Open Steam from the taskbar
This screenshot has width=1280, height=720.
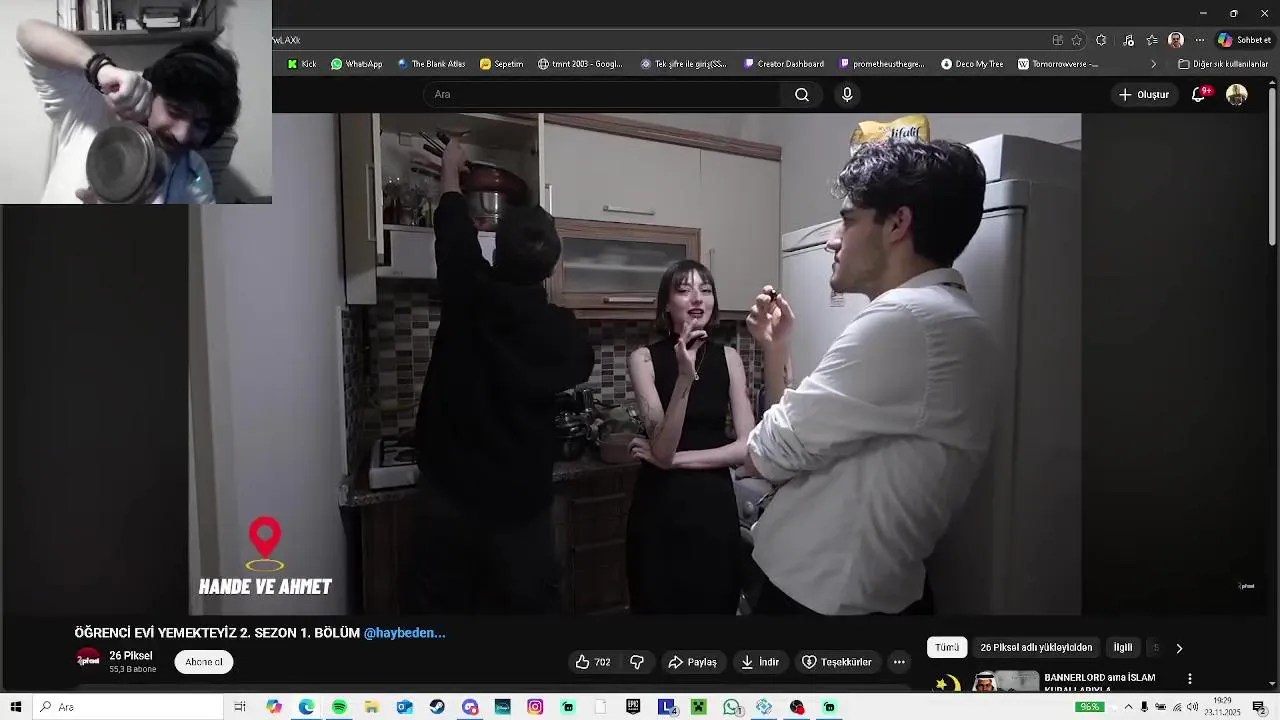pos(437,707)
